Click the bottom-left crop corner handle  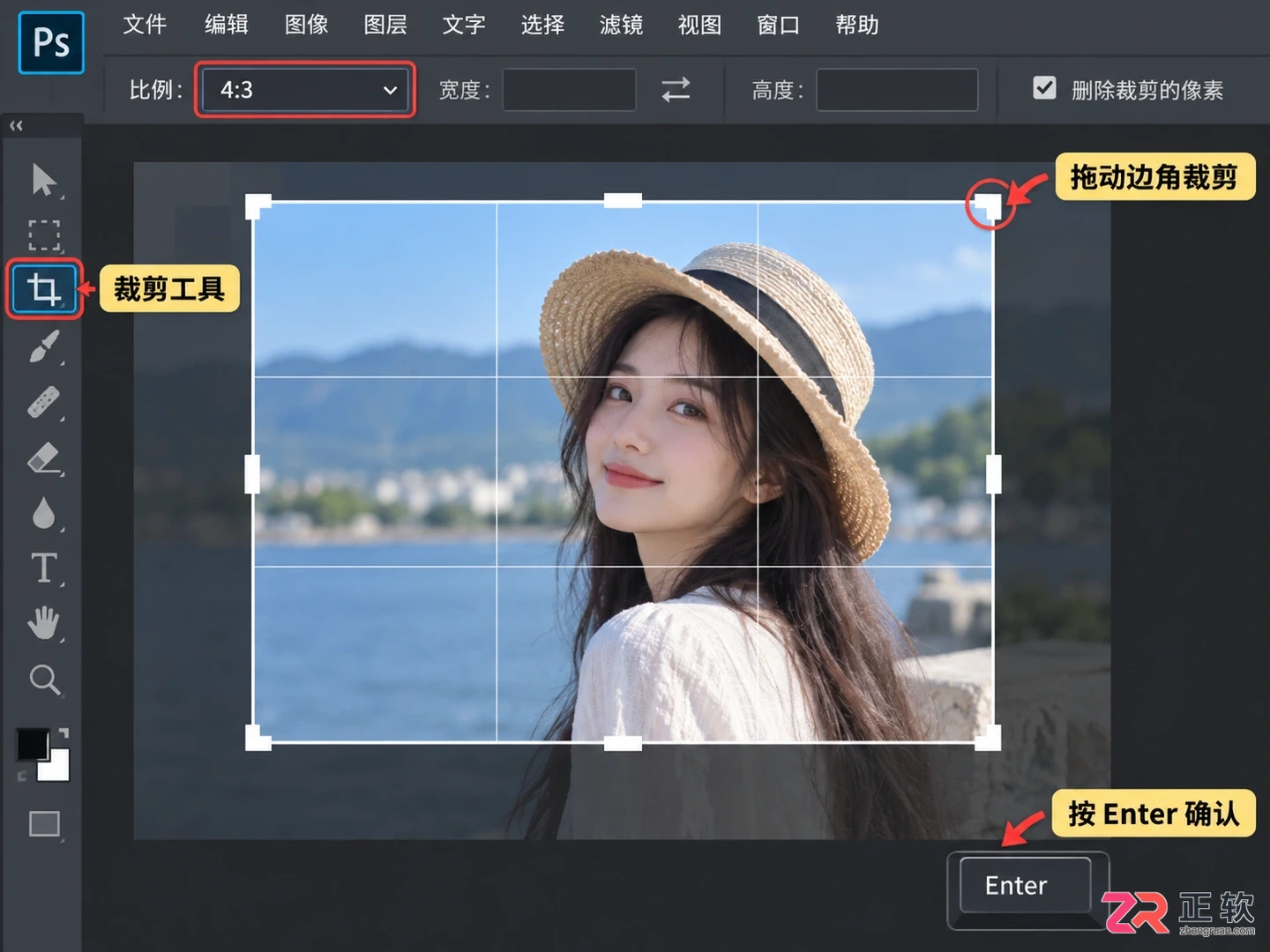[257, 739]
